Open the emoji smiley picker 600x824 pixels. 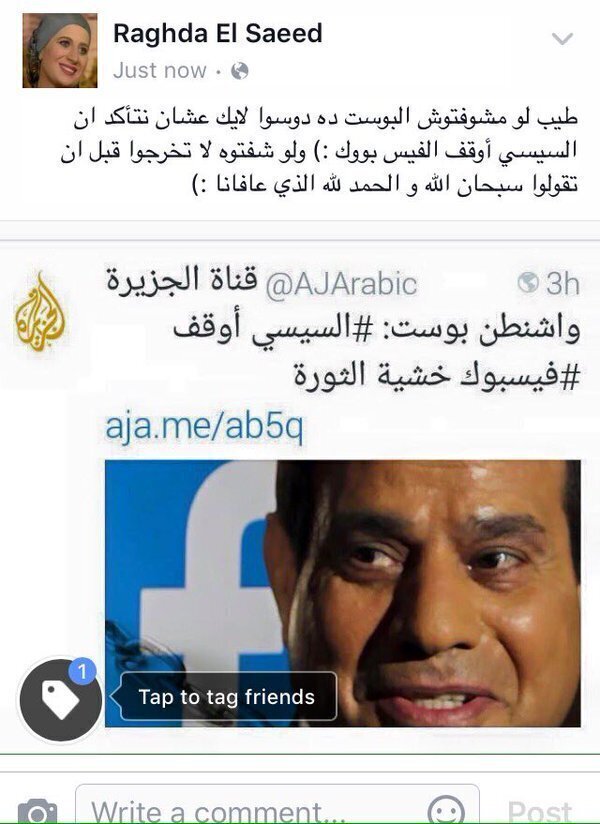(x=446, y=811)
